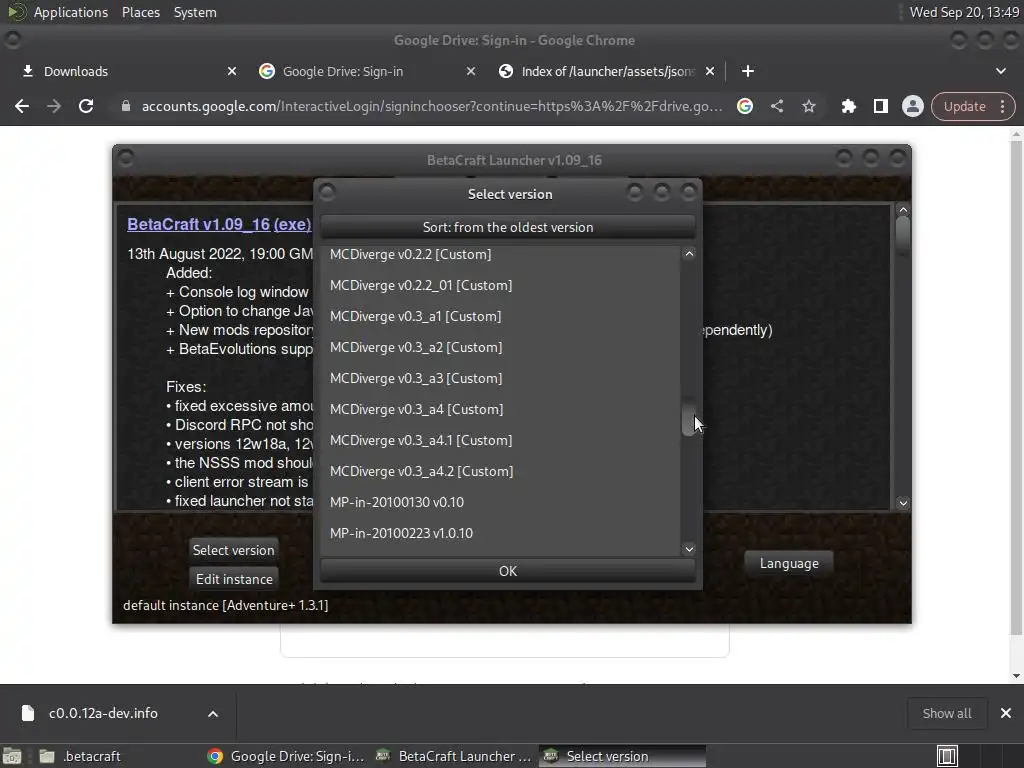The width and height of the screenshot is (1024, 768).
Task: Click the Select version button in the launcher
Action: coord(233,550)
